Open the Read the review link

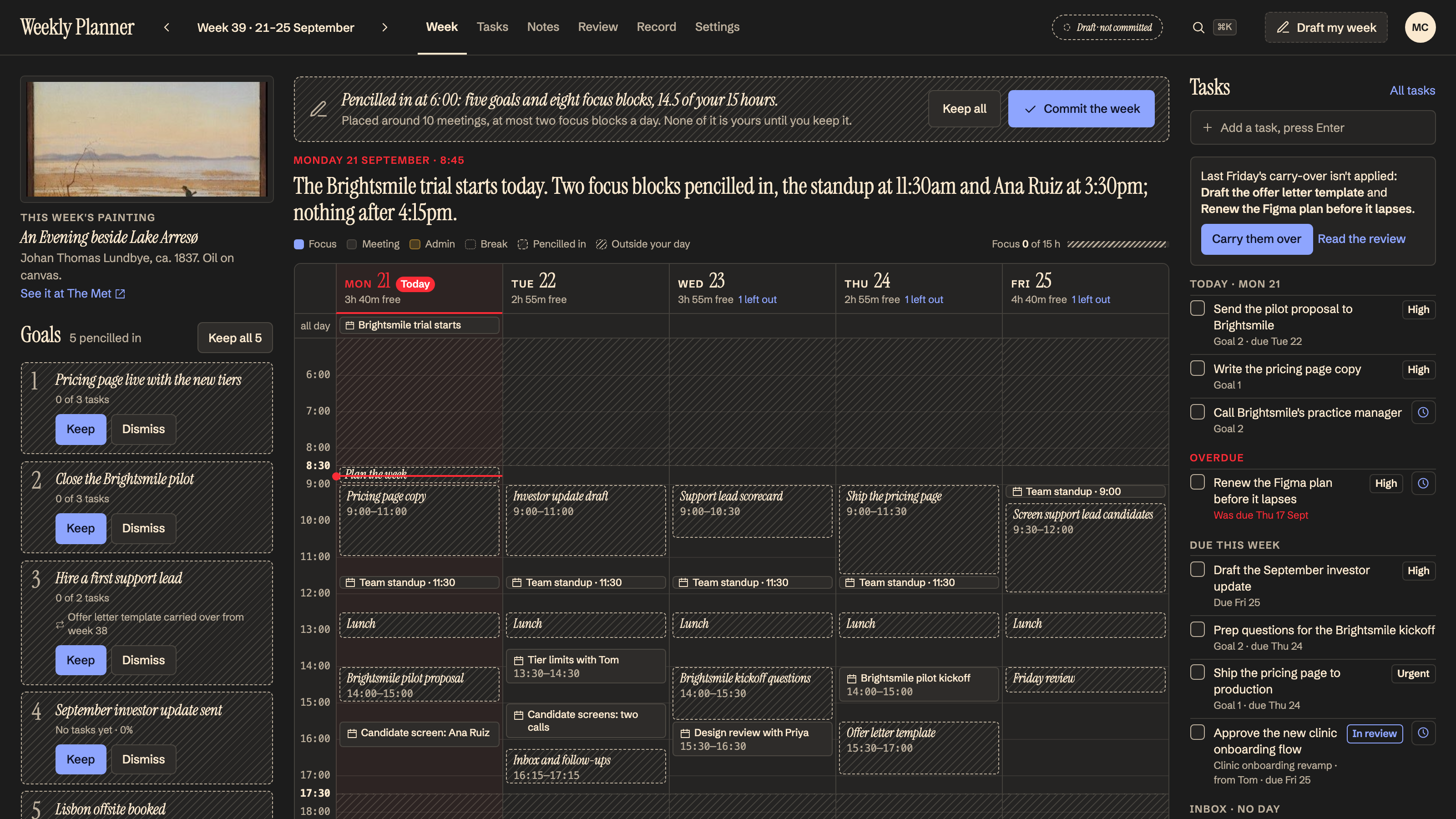pos(1361,239)
